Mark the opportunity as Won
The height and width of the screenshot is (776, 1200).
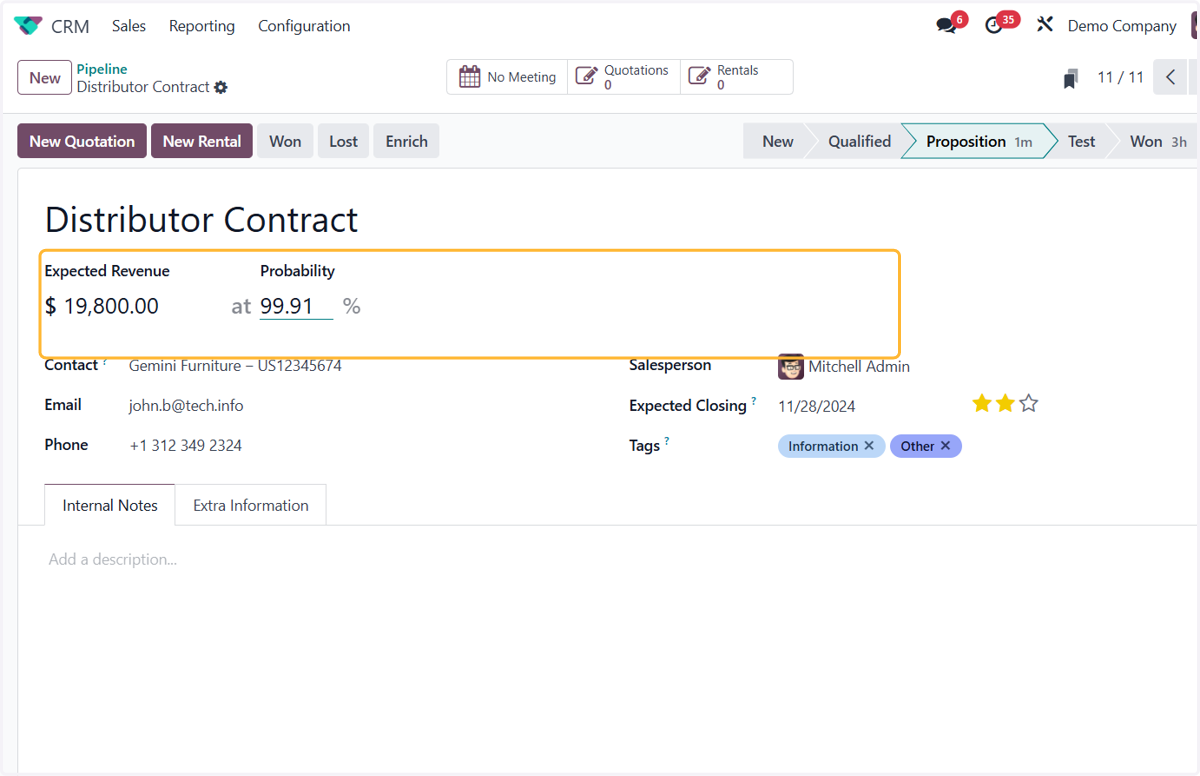[285, 141]
